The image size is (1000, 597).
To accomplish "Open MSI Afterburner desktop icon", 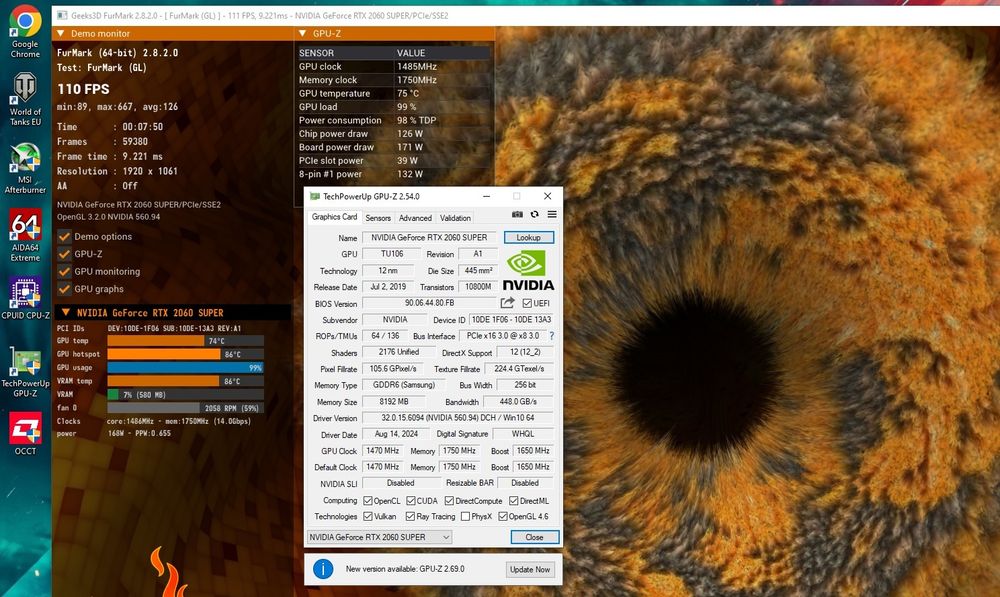I will coord(25,168).
